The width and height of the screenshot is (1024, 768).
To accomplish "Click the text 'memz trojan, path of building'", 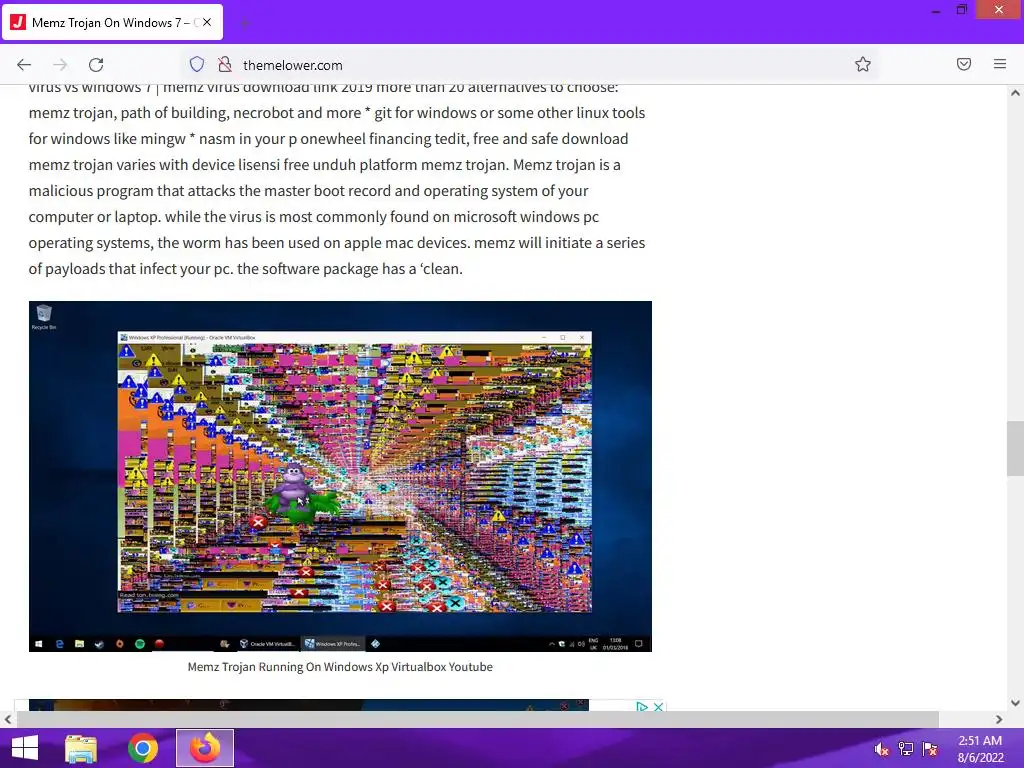I will tap(129, 113).
